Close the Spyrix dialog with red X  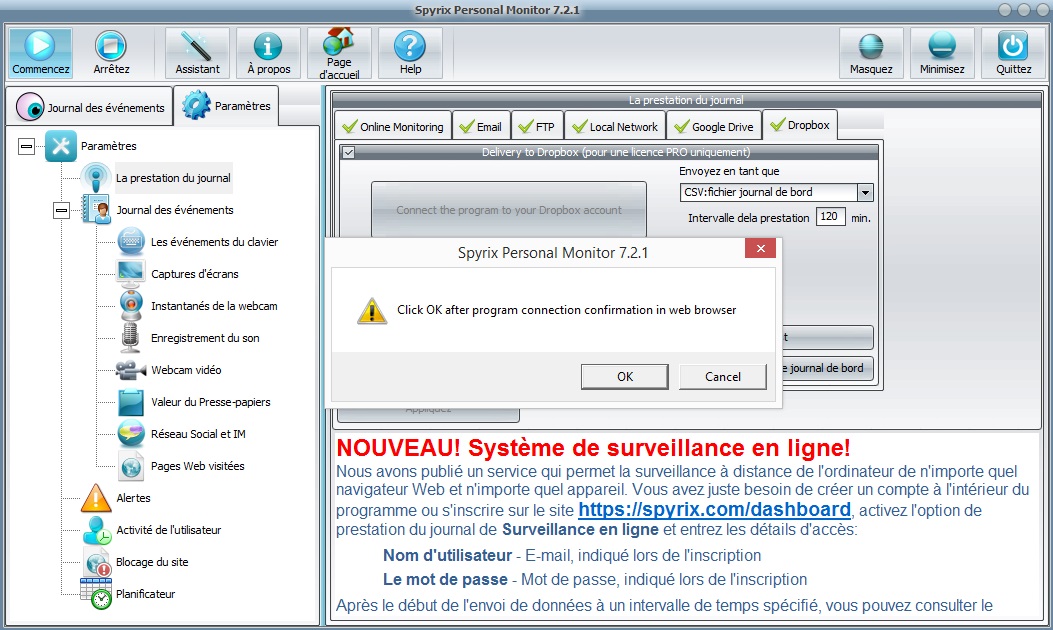760,249
